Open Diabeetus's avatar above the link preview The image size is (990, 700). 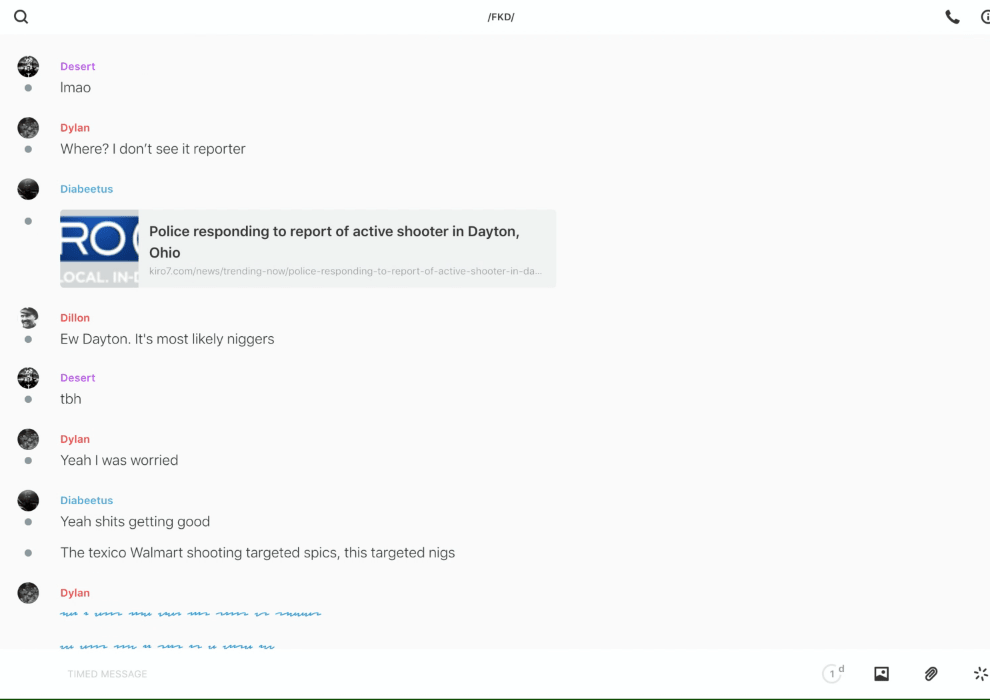tap(28, 189)
